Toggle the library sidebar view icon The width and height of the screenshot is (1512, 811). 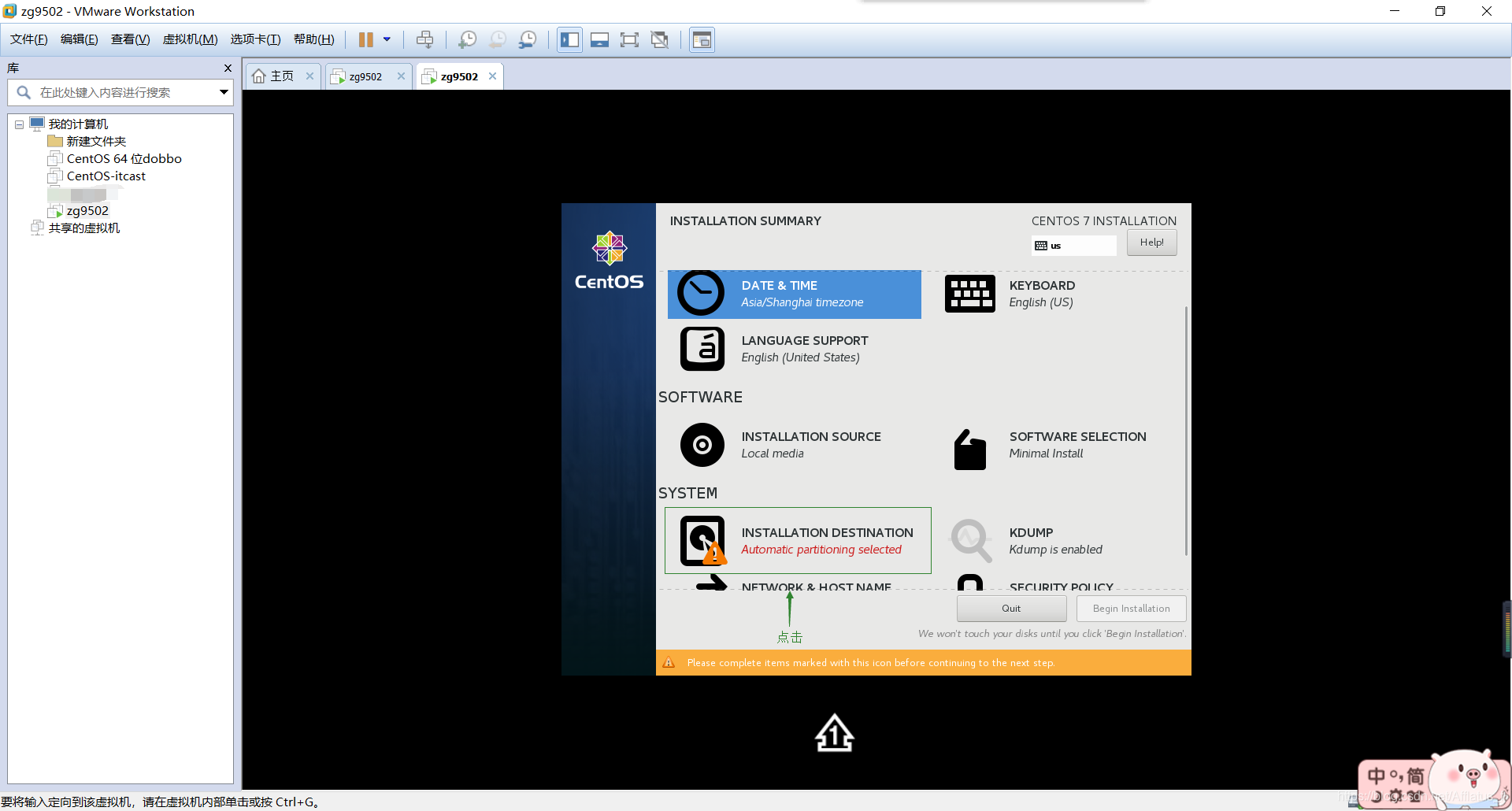[x=569, y=39]
